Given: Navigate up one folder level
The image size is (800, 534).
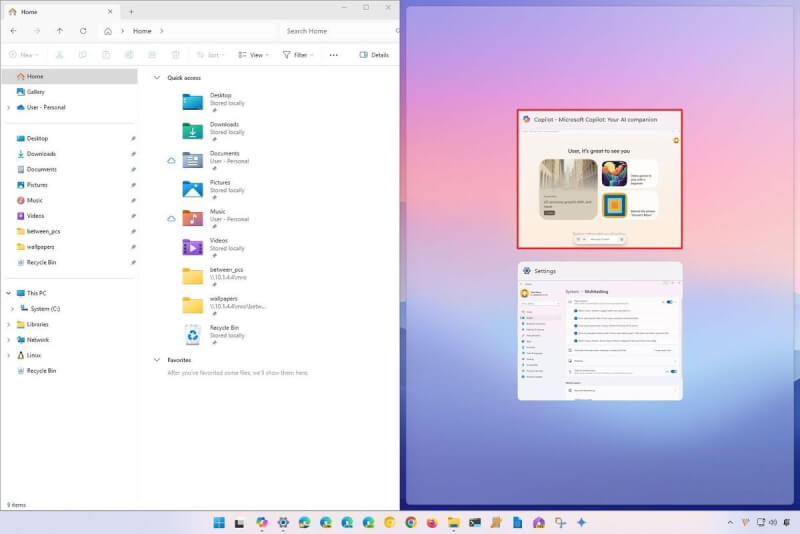Looking at the screenshot, I should [x=60, y=31].
